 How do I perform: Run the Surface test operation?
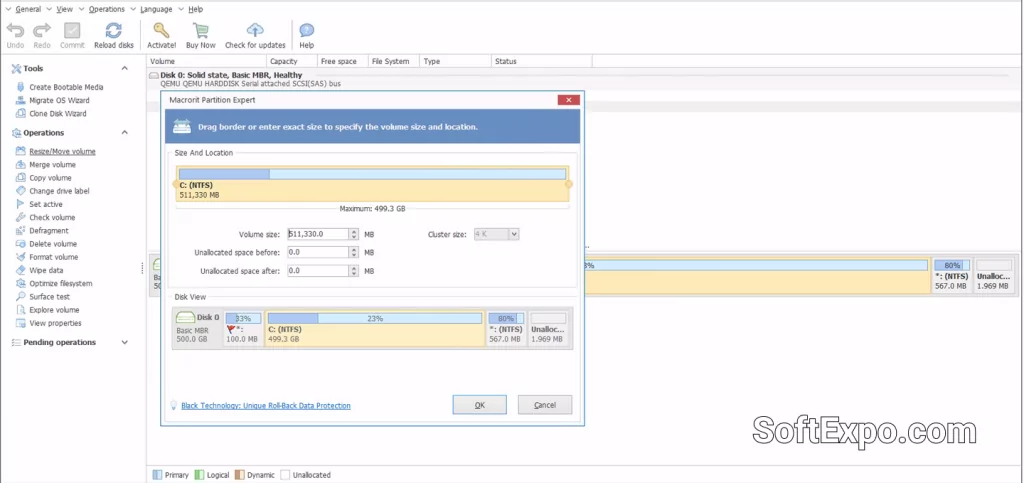click(x=50, y=296)
